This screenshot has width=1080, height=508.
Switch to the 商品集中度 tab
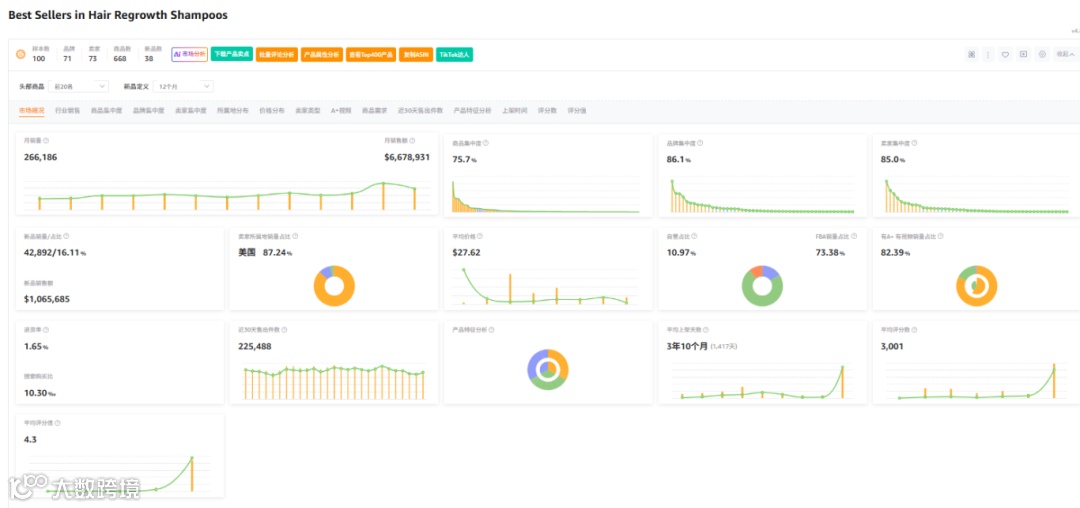[107, 110]
